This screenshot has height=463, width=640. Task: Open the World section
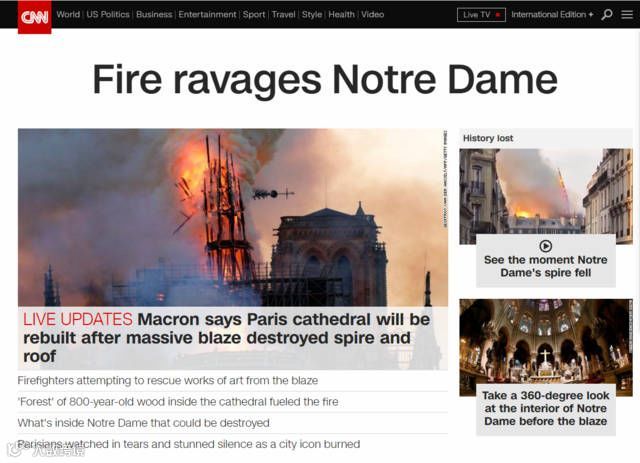click(x=68, y=14)
